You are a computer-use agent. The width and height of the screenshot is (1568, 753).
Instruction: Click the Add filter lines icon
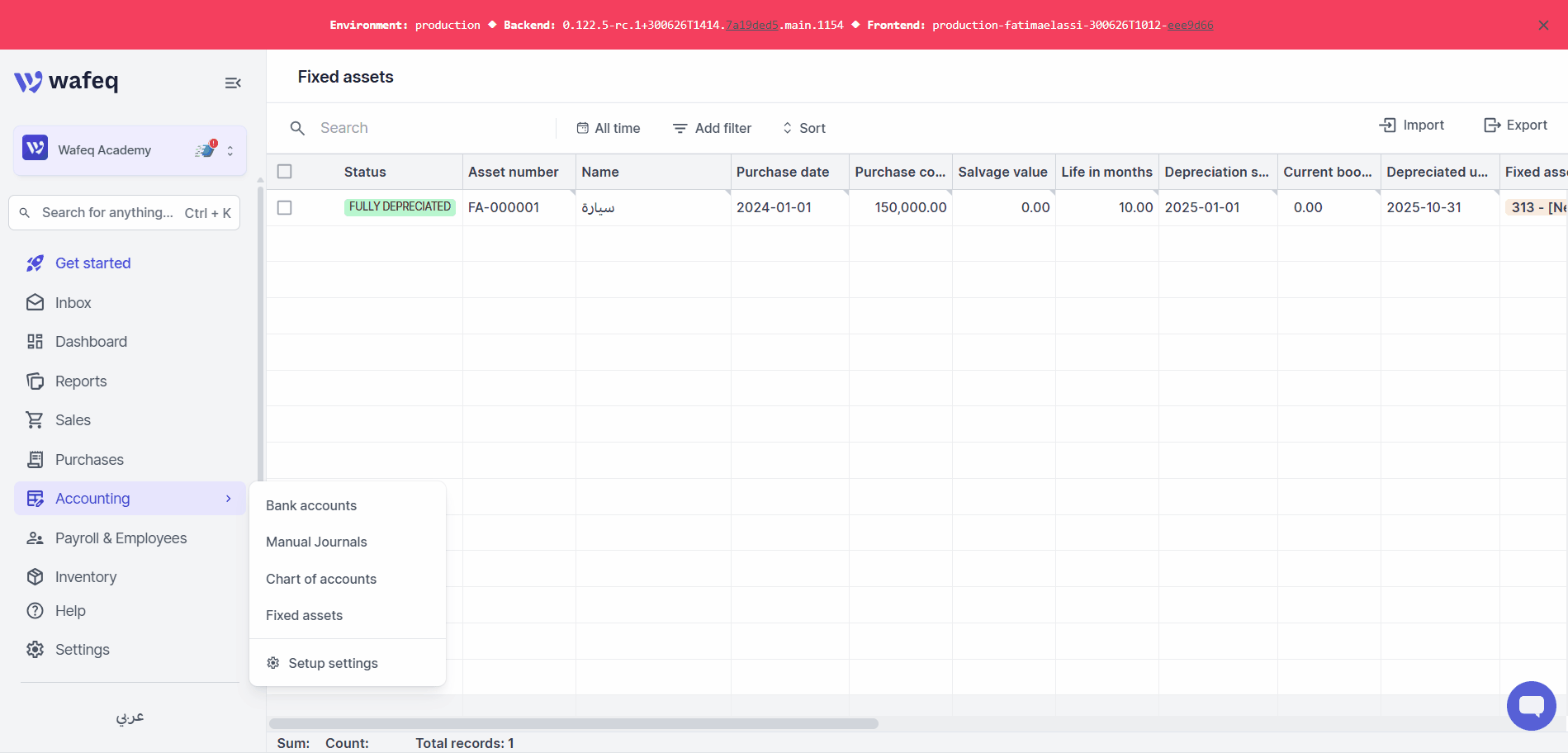click(x=680, y=128)
